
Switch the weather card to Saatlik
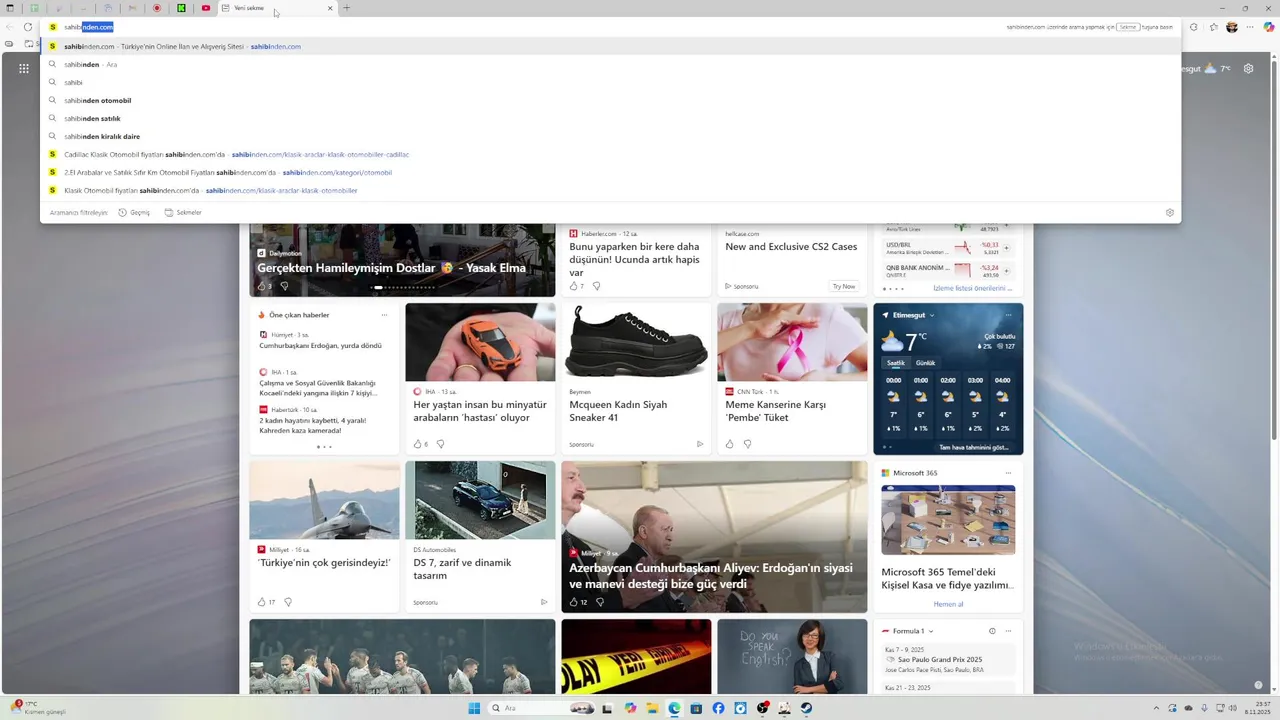coord(896,363)
